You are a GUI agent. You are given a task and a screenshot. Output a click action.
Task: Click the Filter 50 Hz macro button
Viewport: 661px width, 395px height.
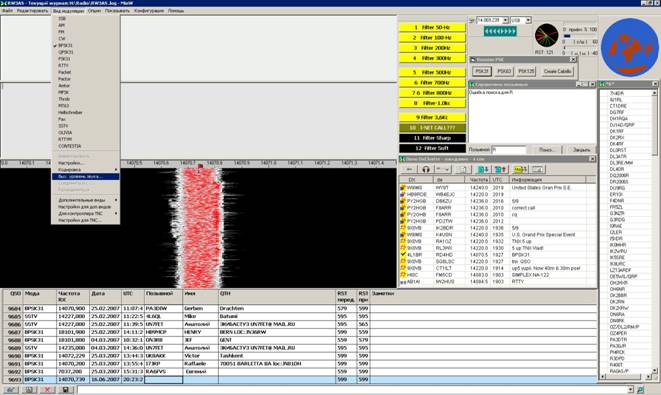[432, 27]
